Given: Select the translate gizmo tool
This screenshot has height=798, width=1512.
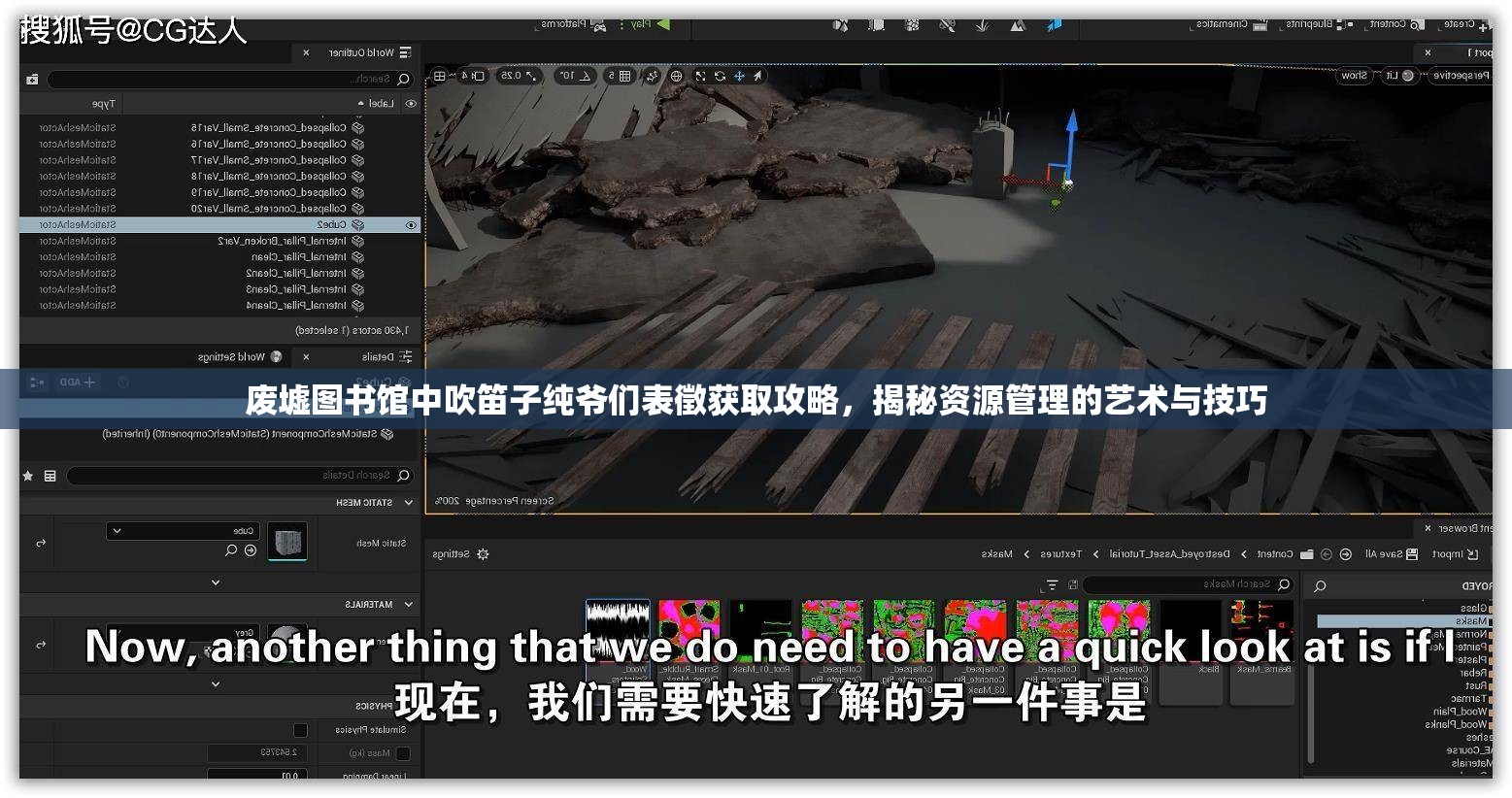Looking at the screenshot, I should 739,76.
